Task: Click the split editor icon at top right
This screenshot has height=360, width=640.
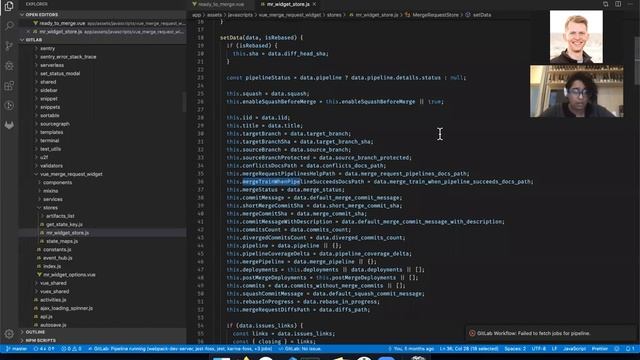Action: tap(618, 4)
